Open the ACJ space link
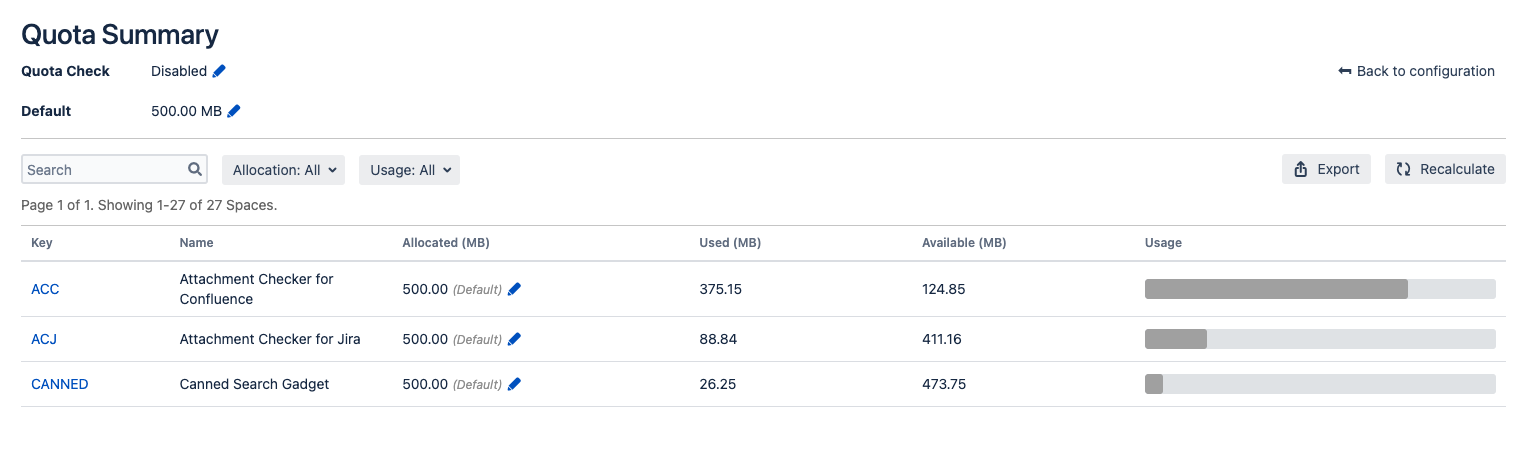 (44, 339)
